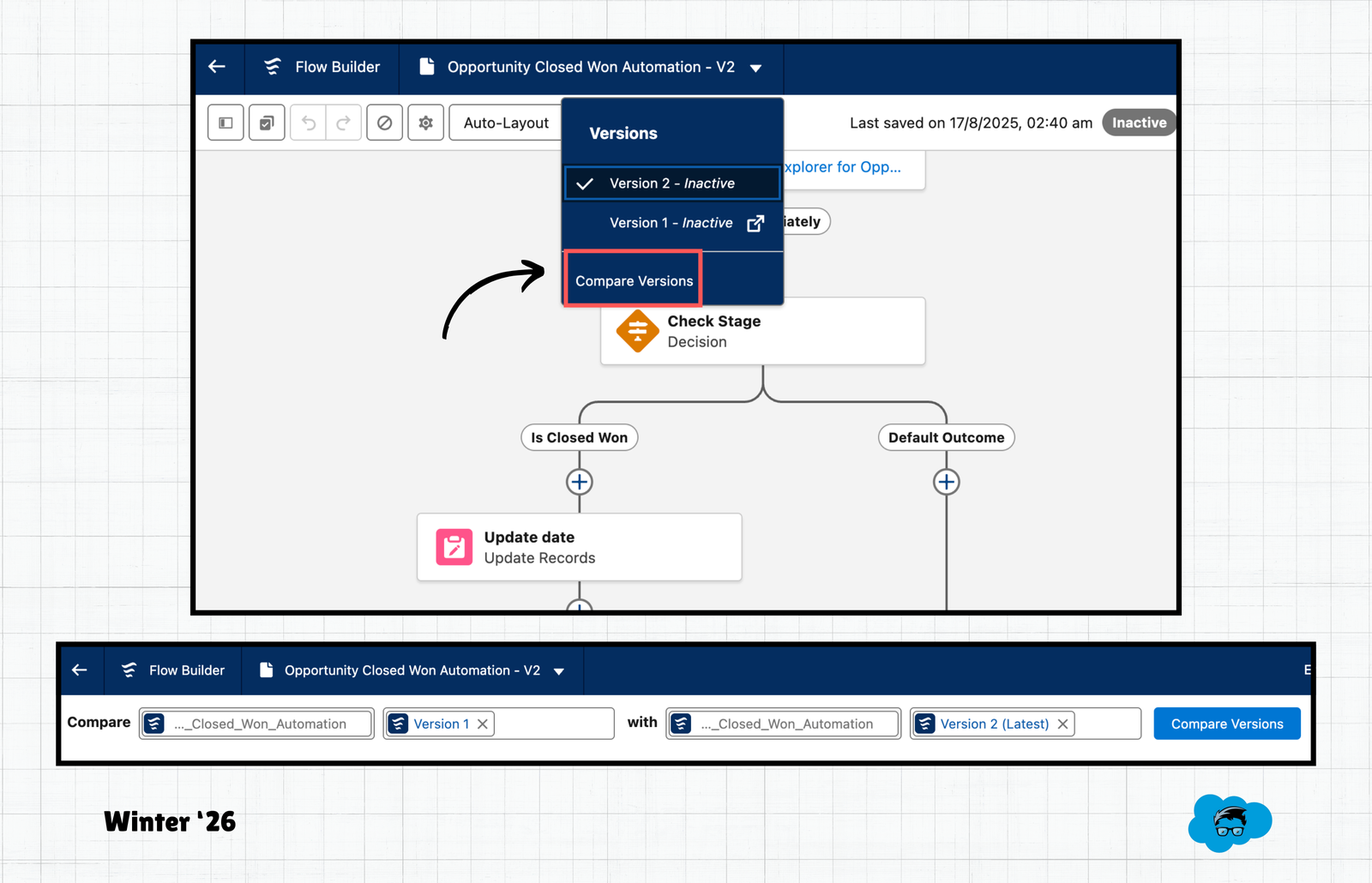
Task: Click the back arrow in the lower Compare header
Action: tap(80, 670)
